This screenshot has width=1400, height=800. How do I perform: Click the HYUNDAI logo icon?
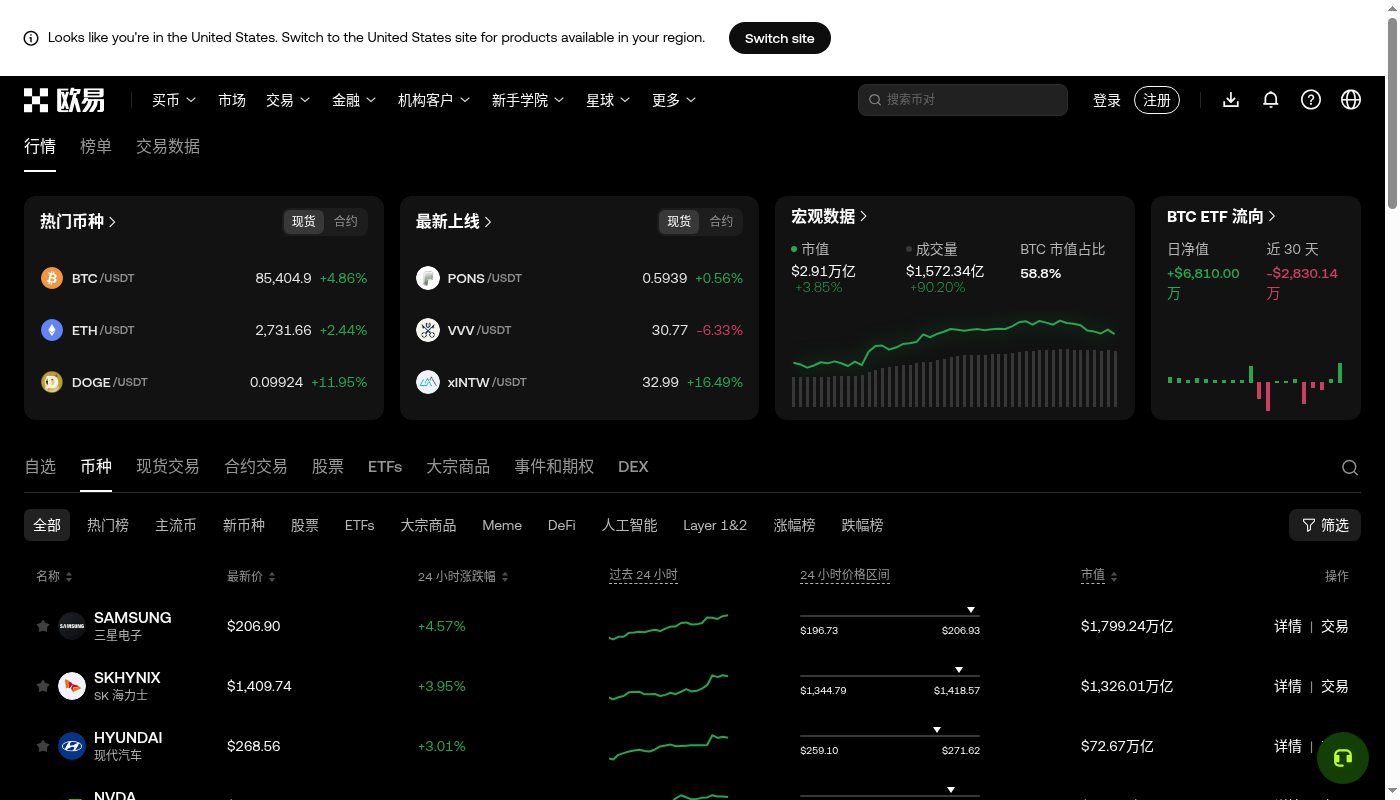[x=72, y=746]
